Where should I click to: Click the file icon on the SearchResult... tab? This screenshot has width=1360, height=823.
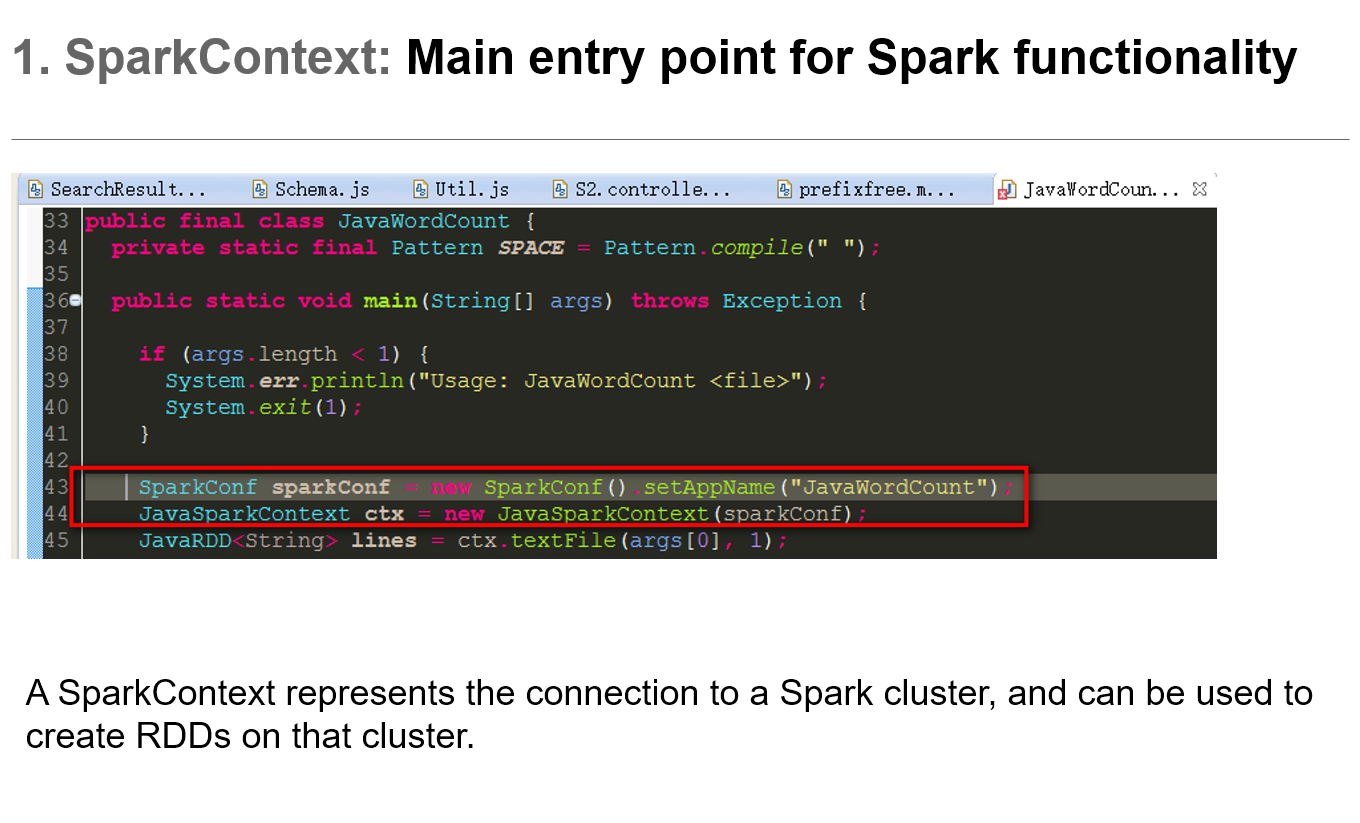[x=36, y=189]
